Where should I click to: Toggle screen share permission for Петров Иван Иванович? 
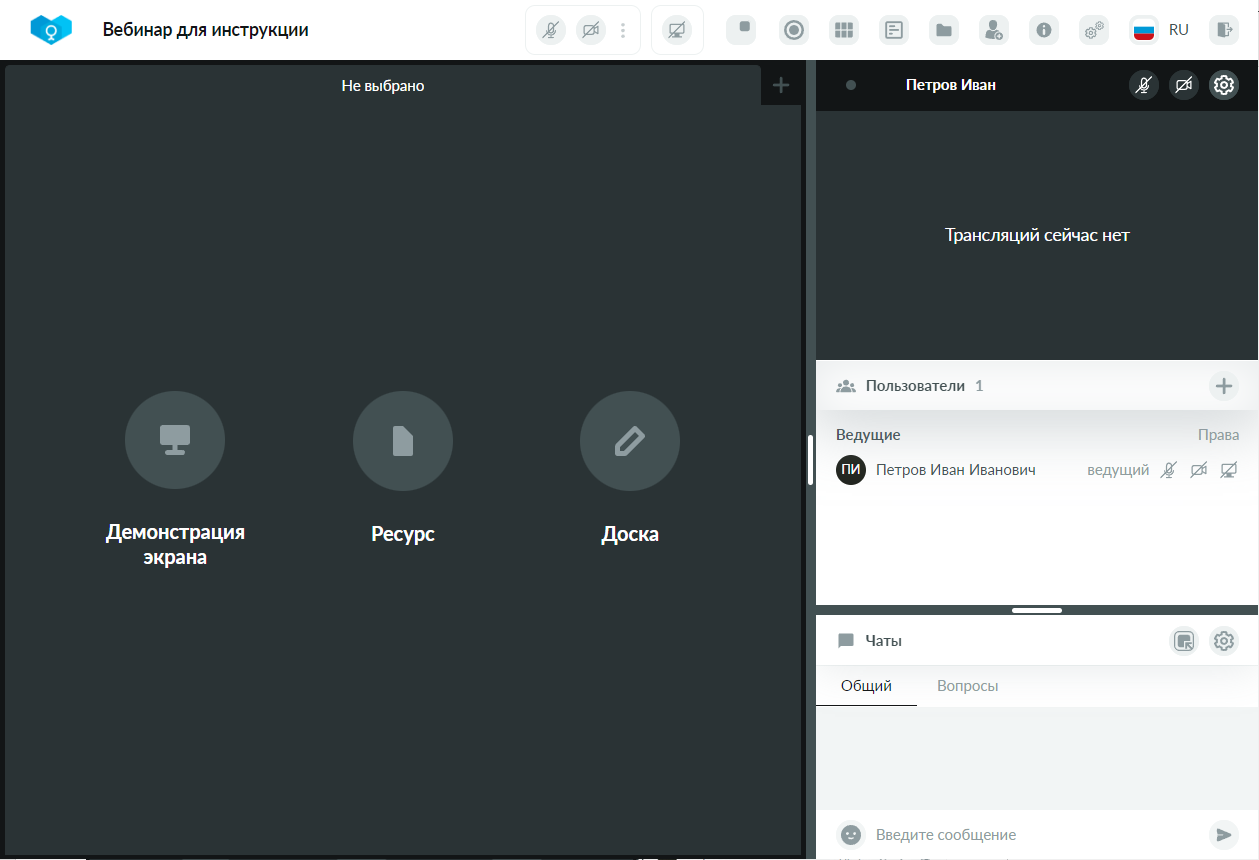pos(1229,470)
